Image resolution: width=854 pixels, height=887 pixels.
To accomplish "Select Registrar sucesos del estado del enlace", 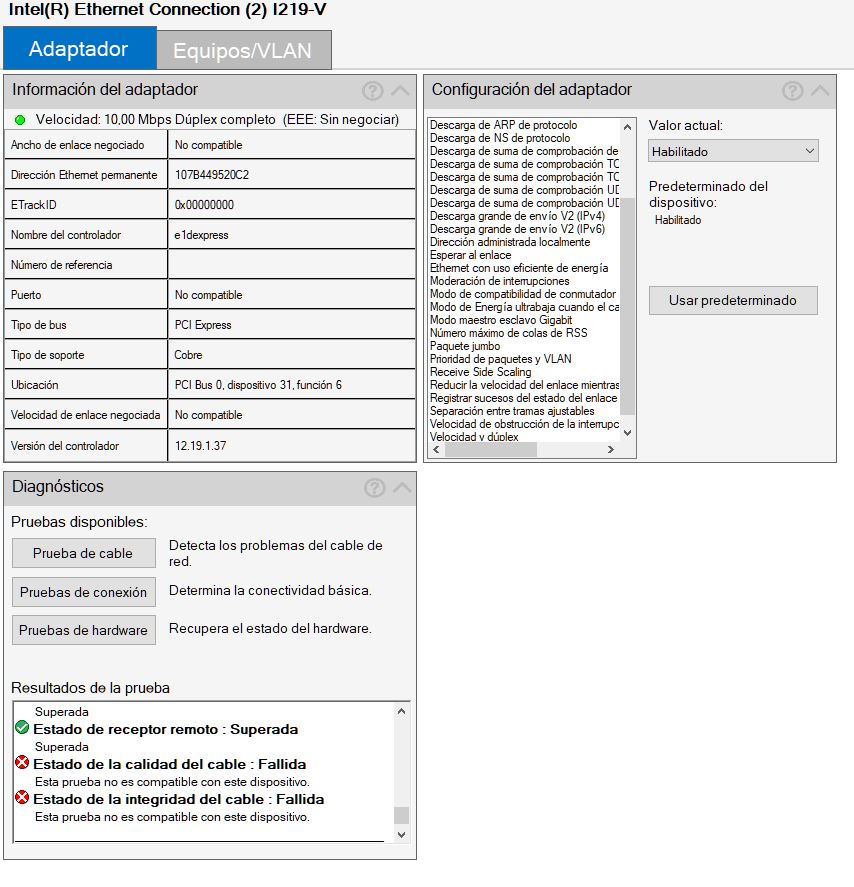I will (x=523, y=398).
